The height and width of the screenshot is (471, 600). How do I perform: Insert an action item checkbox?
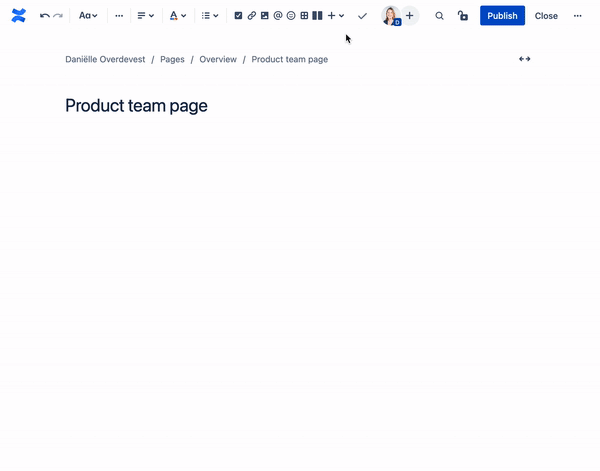point(238,16)
